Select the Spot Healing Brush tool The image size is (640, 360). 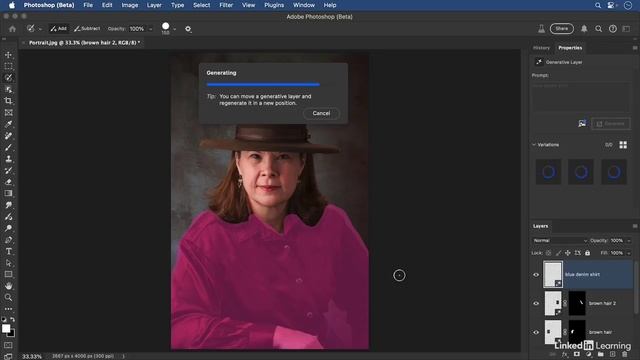click(8, 136)
